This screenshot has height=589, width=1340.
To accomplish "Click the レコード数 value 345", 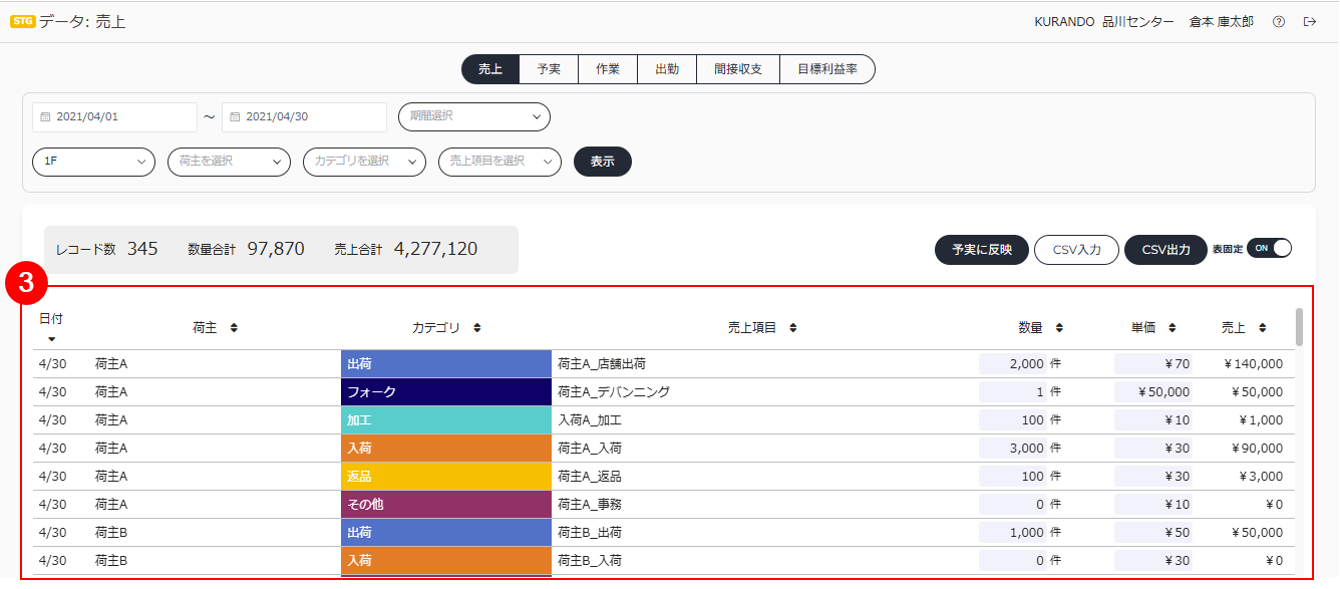I will pyautogui.click(x=142, y=249).
